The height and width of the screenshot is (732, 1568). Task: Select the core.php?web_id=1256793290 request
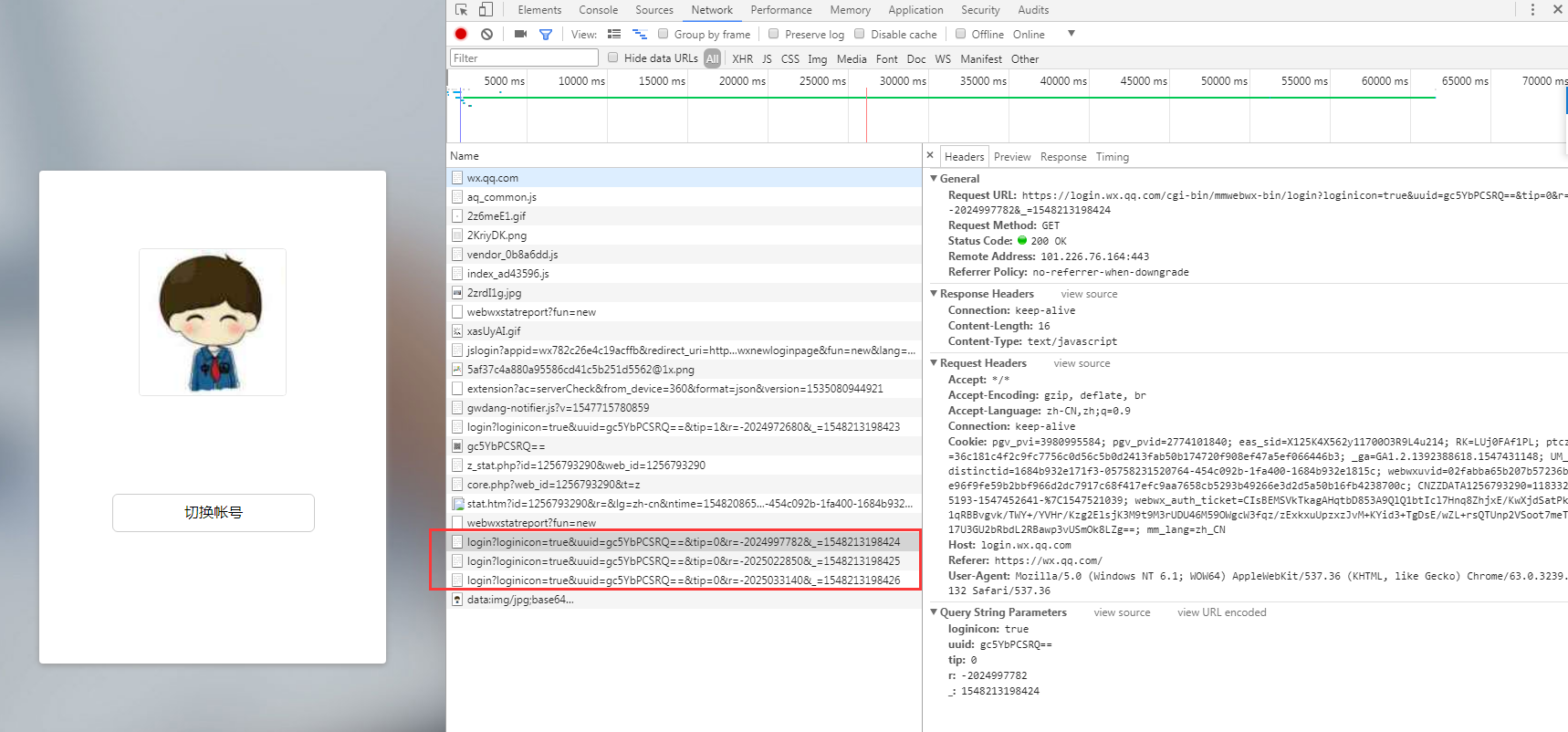685,485
